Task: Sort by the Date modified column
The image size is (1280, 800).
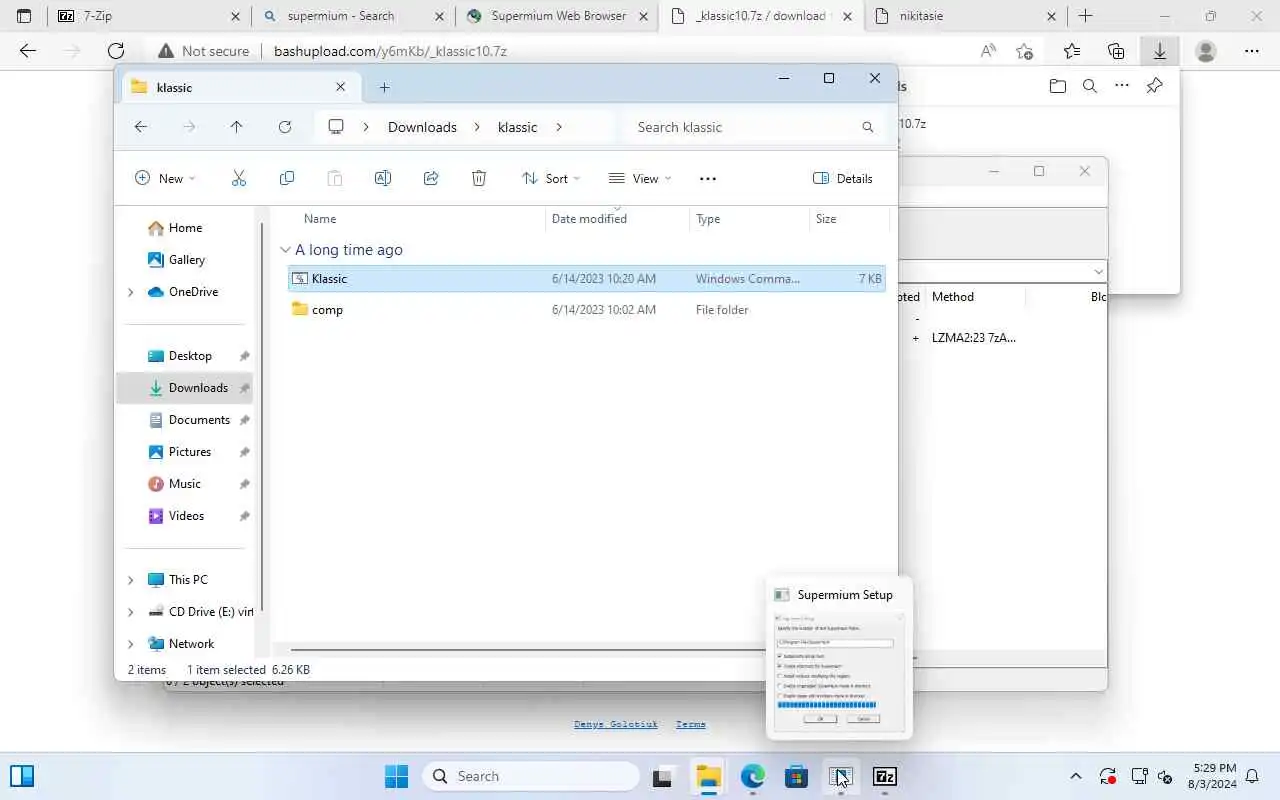Action: pos(589,219)
